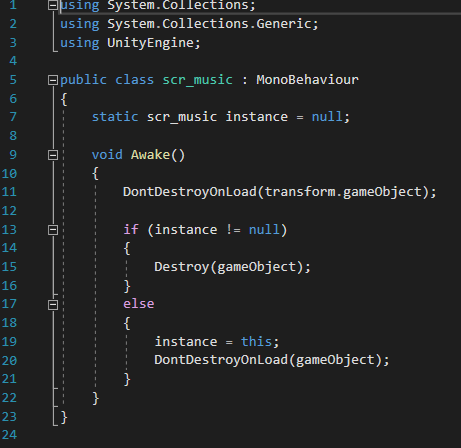Place cursor on MonoBehaviour class name

[307, 80]
